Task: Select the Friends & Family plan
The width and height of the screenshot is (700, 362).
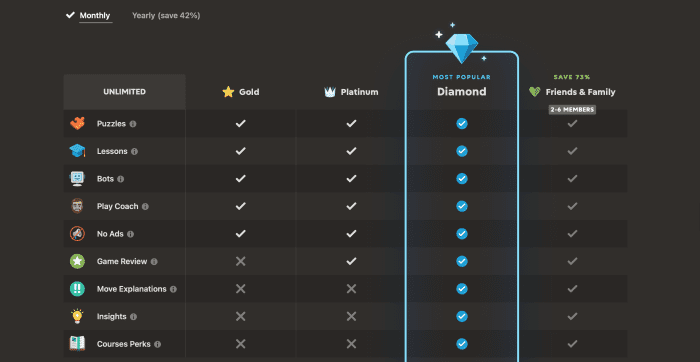Action: (572, 92)
